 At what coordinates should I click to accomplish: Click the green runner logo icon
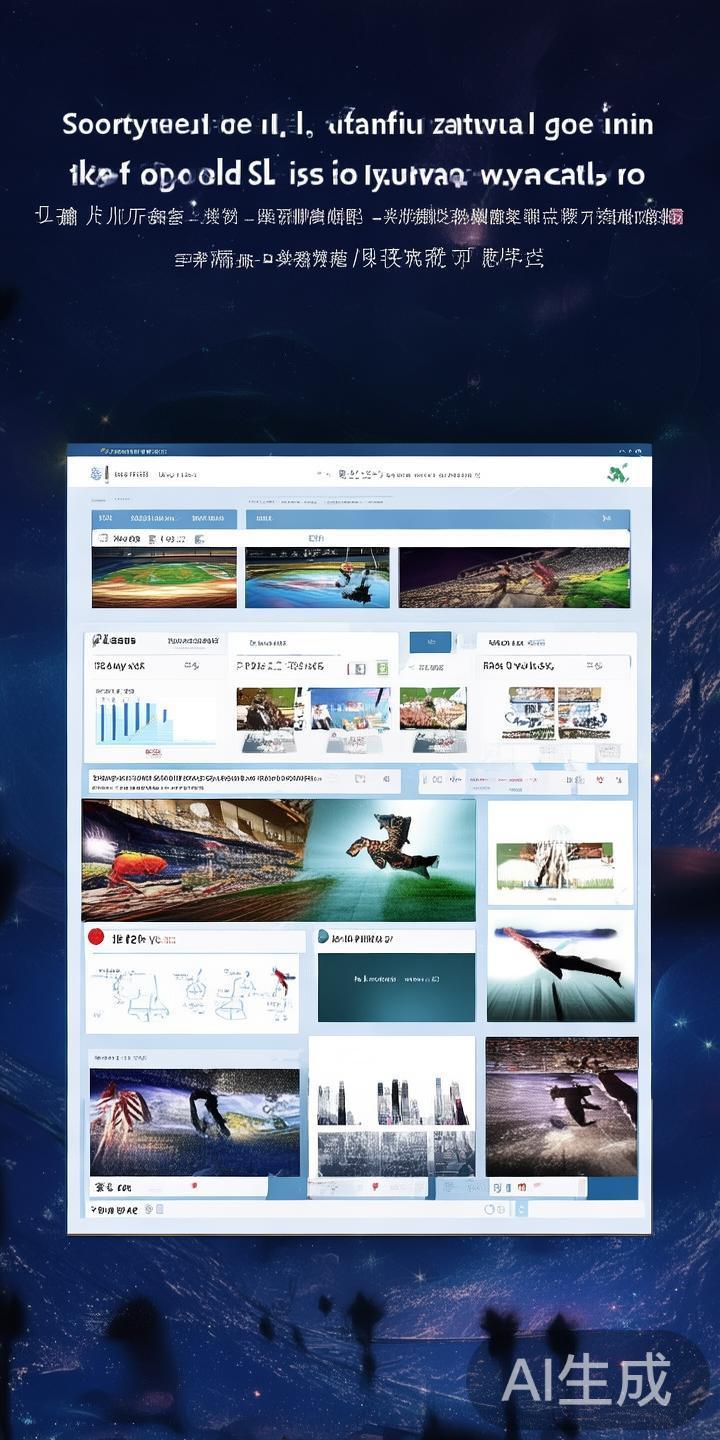(x=617, y=473)
